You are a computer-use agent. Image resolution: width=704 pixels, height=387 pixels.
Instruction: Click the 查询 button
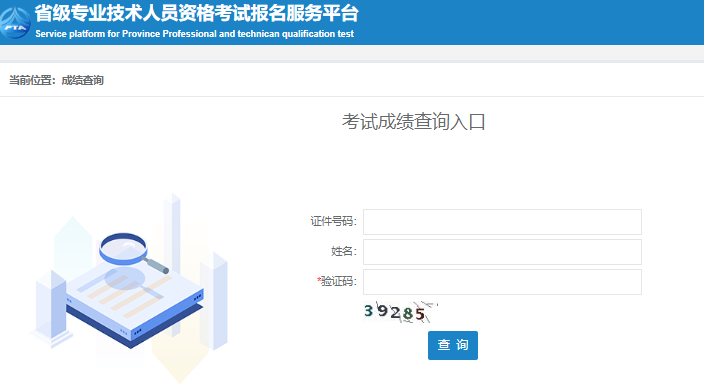(453, 345)
